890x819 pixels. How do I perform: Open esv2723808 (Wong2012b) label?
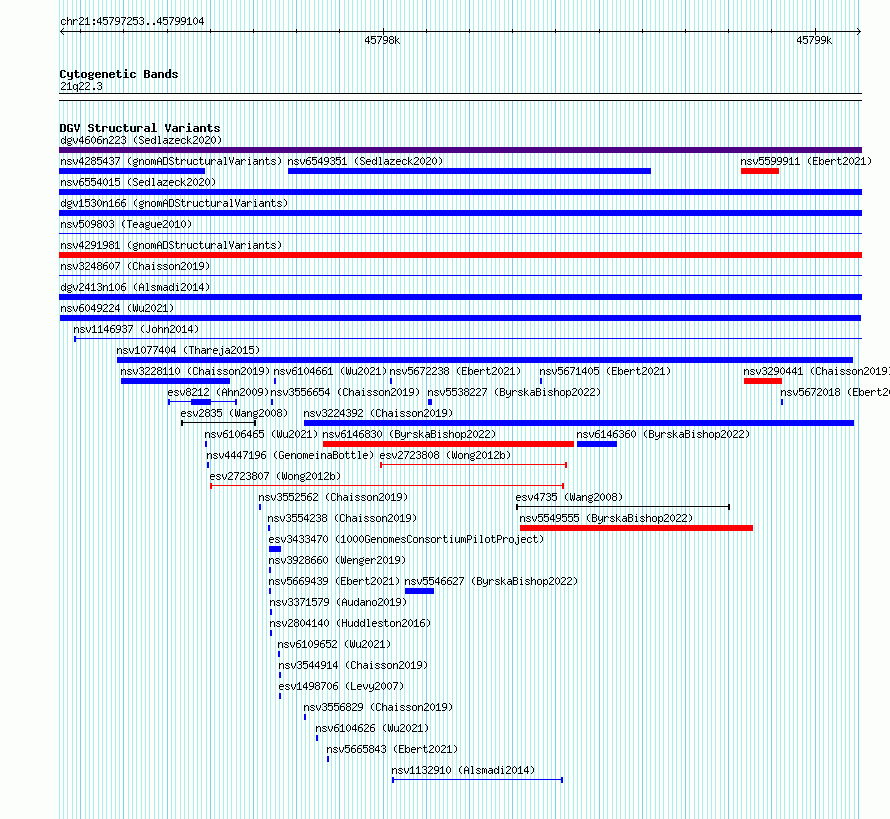tap(445, 455)
